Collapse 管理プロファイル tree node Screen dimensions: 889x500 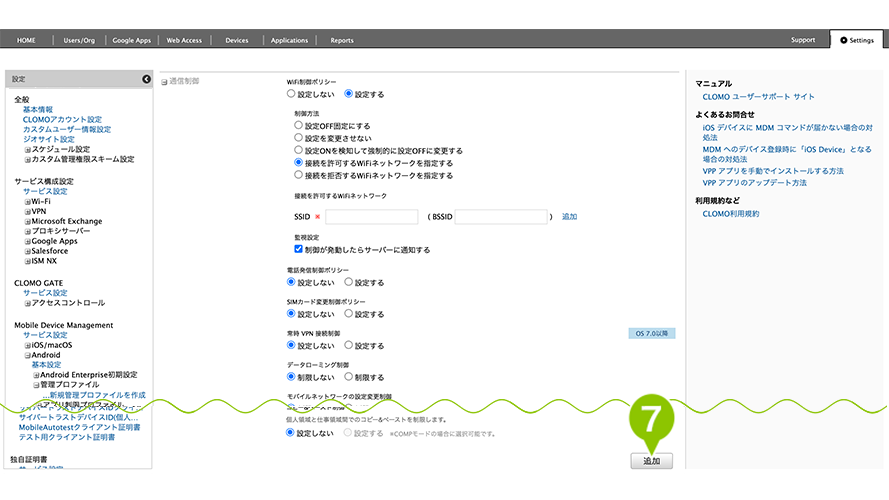36,385
